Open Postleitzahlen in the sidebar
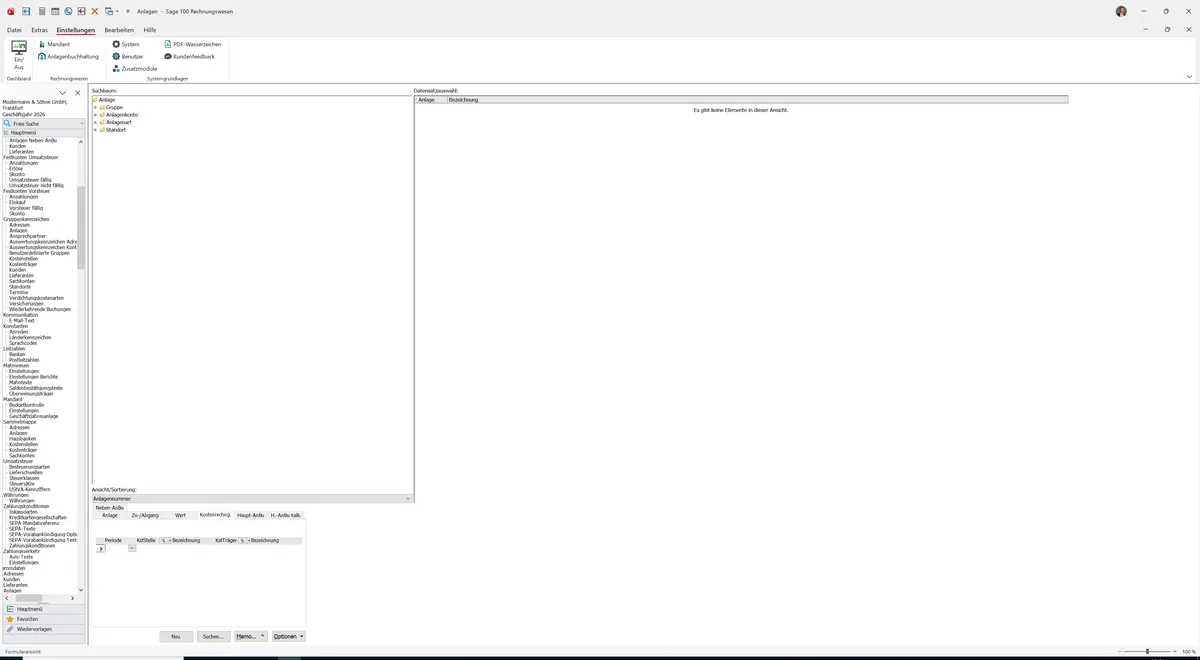Image resolution: width=1200 pixels, height=660 pixels. click(24, 360)
